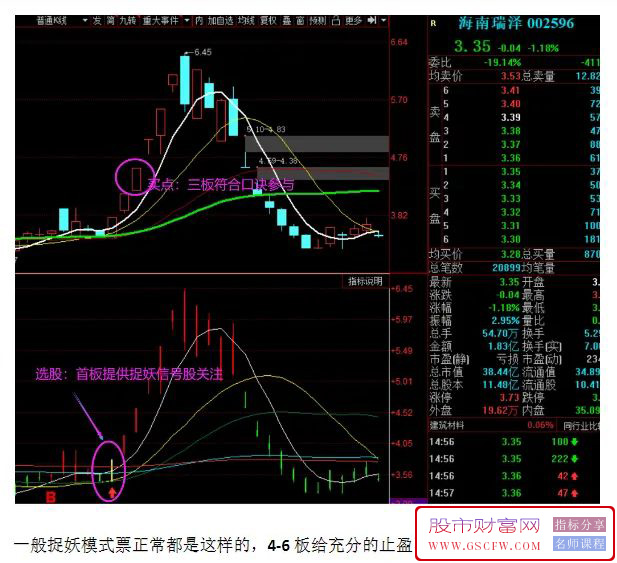Click the 同行业比 comparison link
This screenshot has height=563, width=617.
(581, 426)
